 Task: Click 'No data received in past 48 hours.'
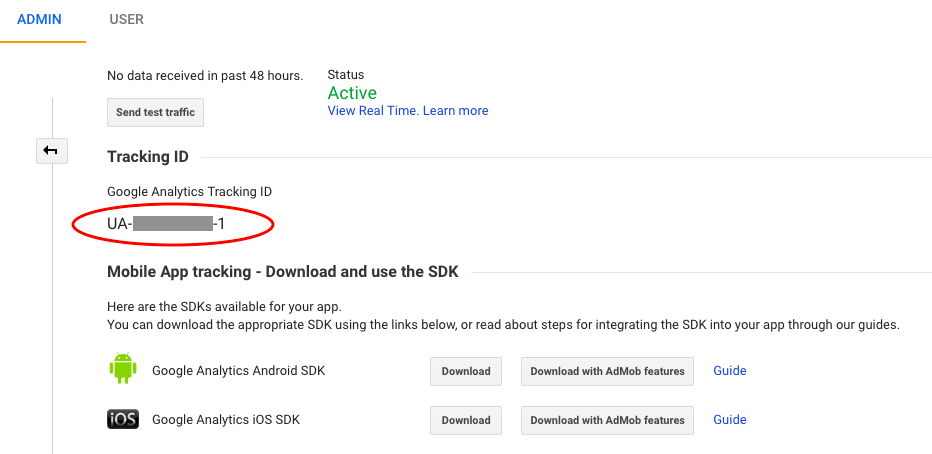[x=205, y=75]
